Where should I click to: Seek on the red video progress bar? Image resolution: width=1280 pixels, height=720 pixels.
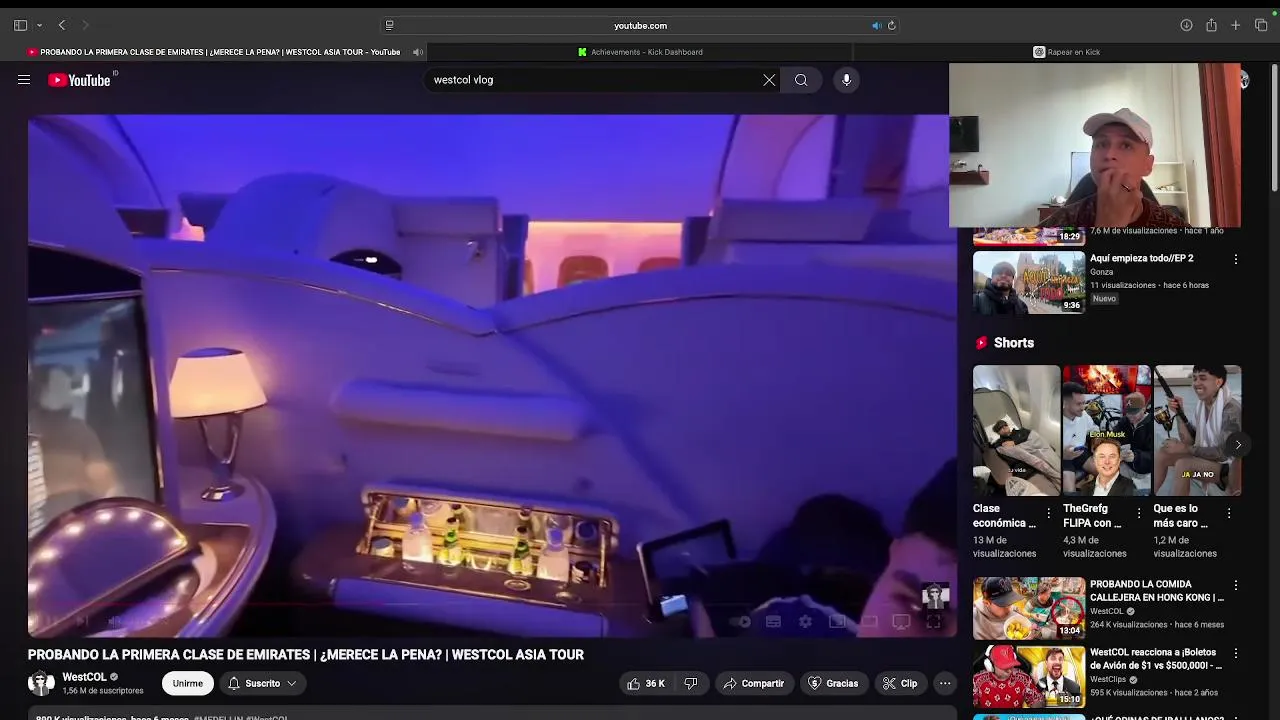click(490, 604)
